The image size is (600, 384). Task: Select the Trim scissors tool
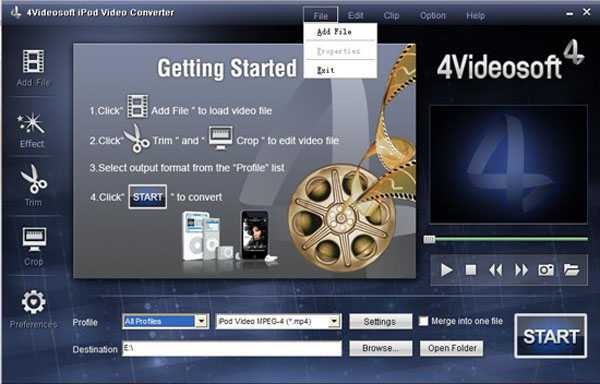[x=34, y=179]
